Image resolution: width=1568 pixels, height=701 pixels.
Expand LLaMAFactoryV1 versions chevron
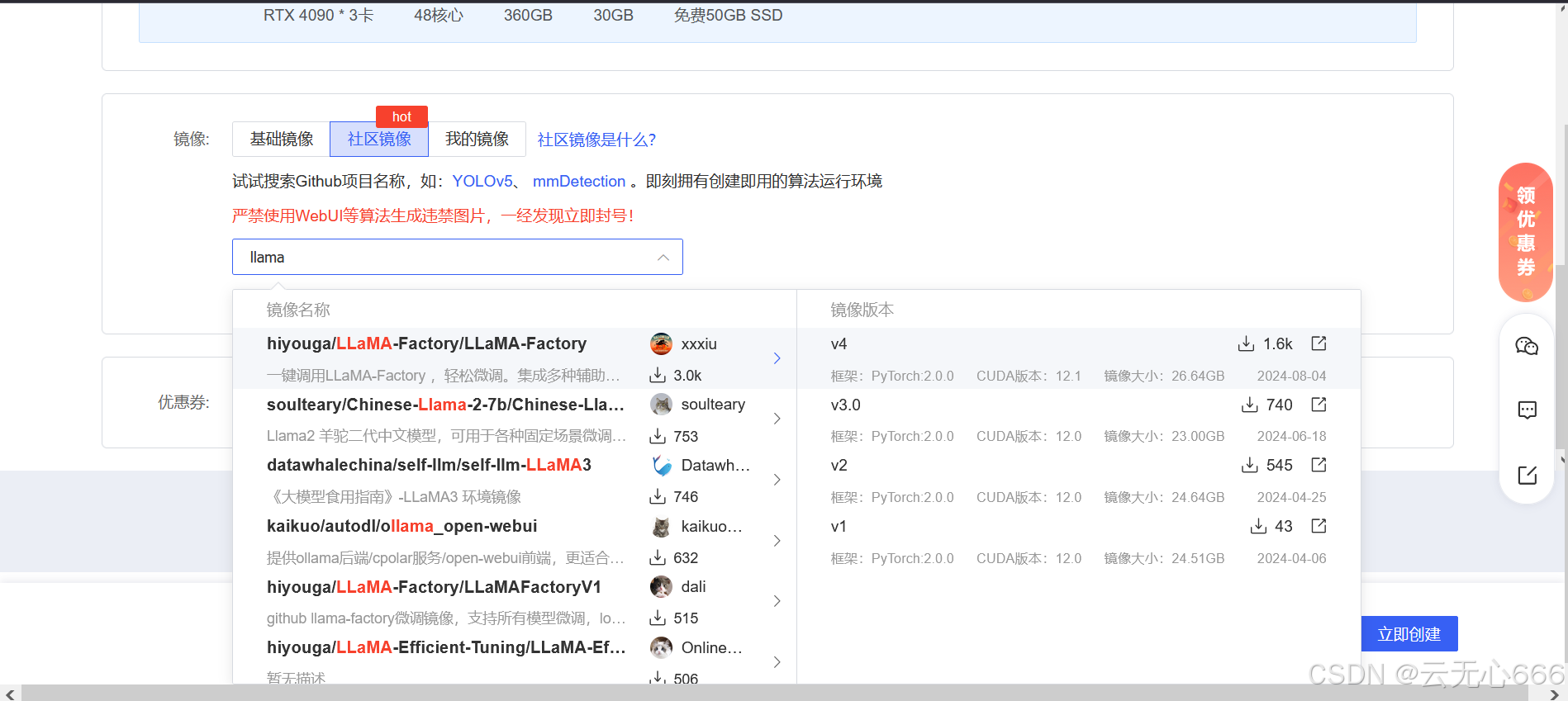click(777, 601)
